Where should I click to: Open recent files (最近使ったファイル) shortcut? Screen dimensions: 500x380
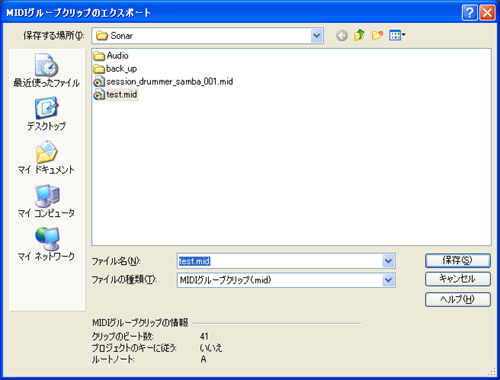[47, 71]
